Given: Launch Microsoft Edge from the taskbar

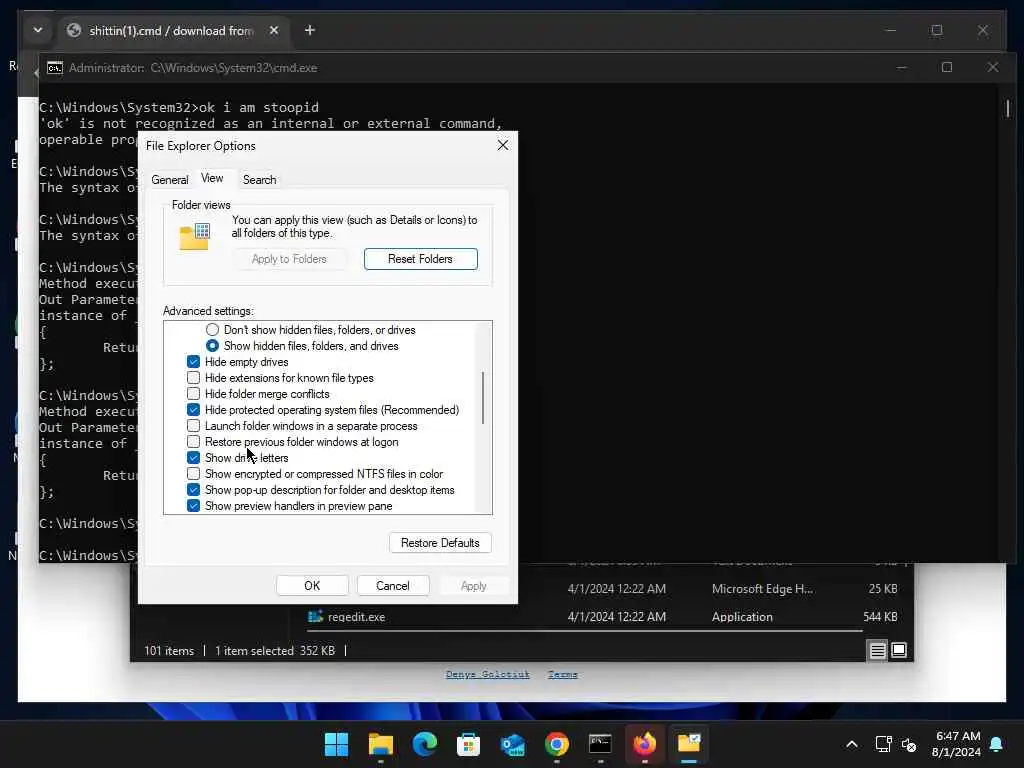Looking at the screenshot, I should point(424,744).
